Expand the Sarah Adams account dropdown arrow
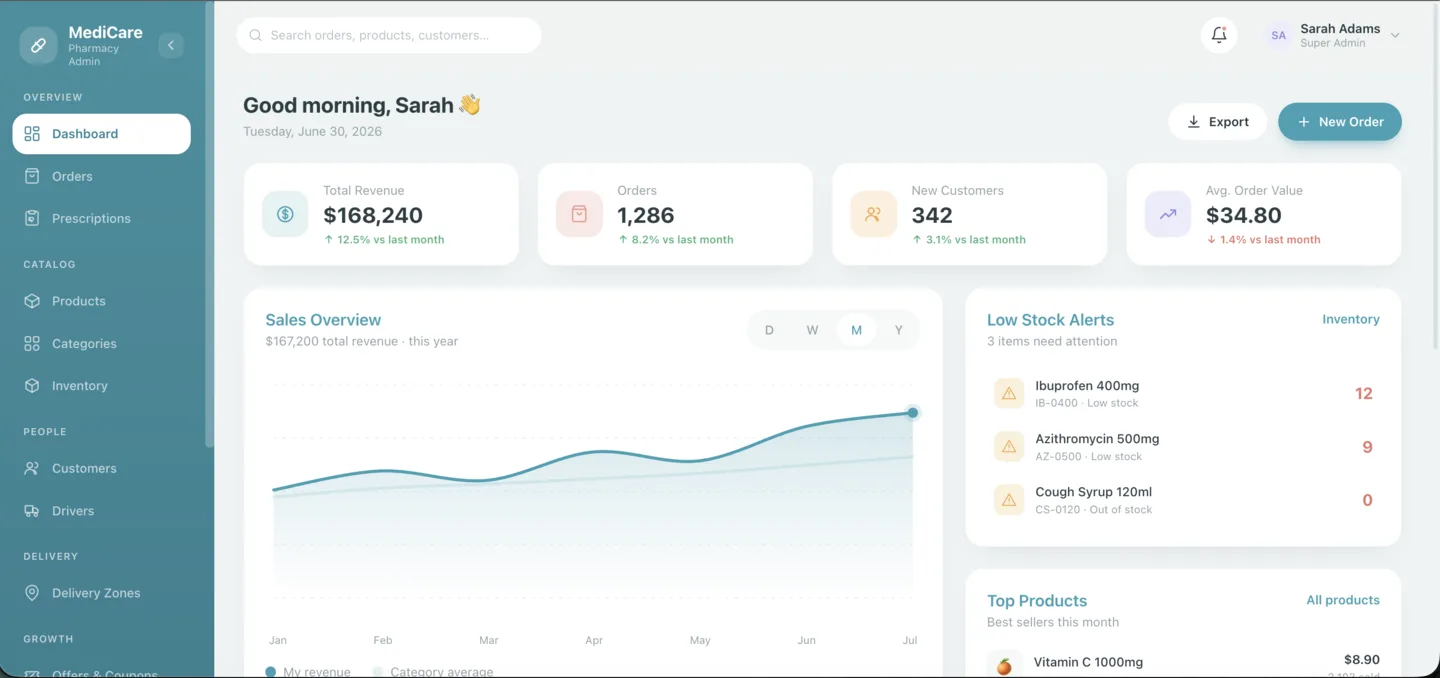 coord(1395,35)
